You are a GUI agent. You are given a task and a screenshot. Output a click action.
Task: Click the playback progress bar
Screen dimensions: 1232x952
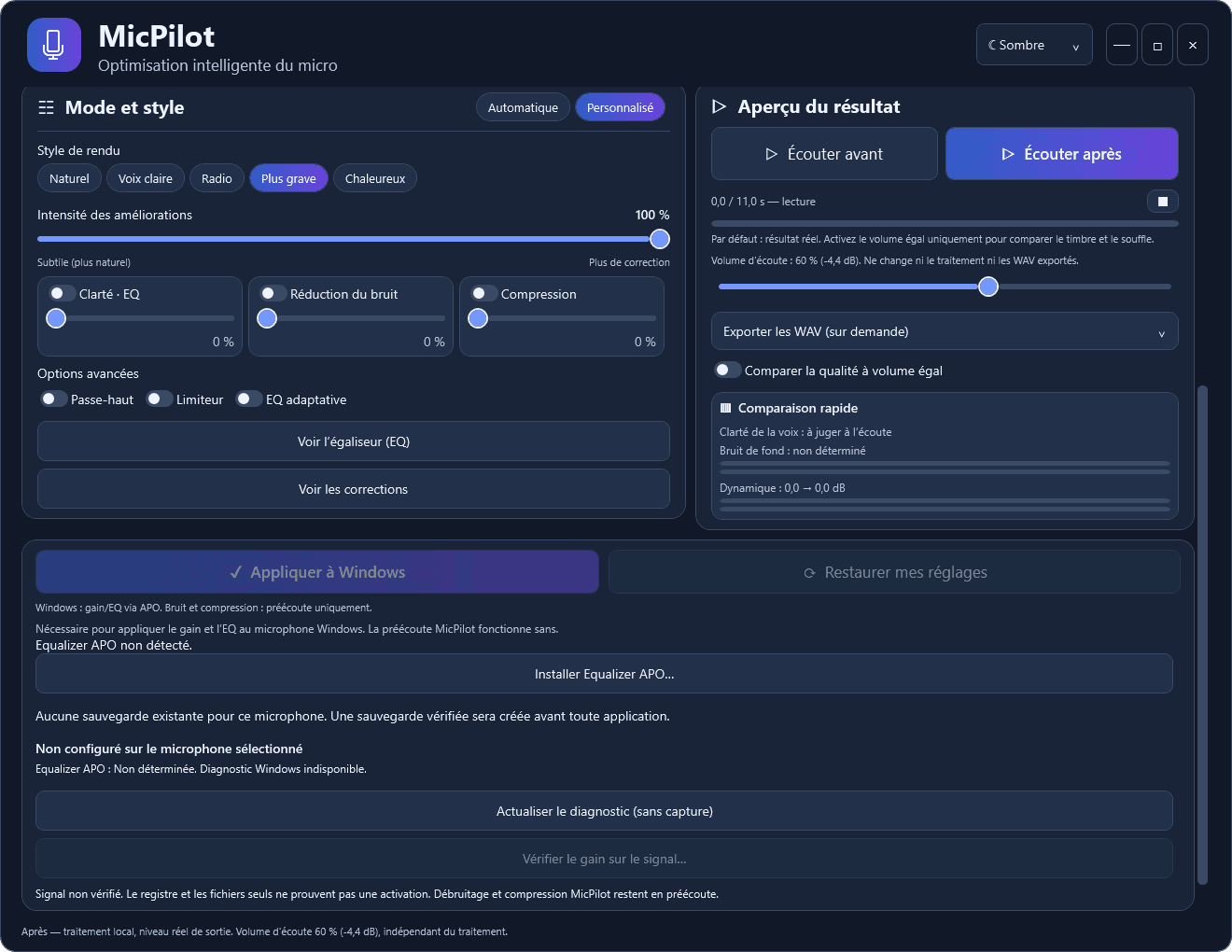[945, 224]
